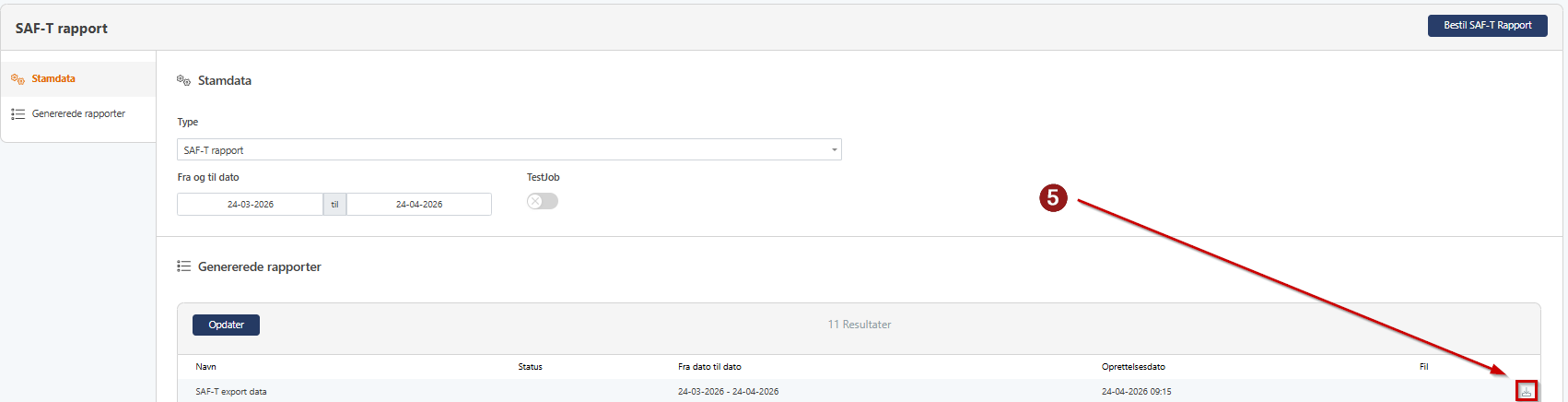Go to Genererede rapporter in the sidebar
Image resolution: width=1568 pixels, height=402 pixels.
point(78,114)
